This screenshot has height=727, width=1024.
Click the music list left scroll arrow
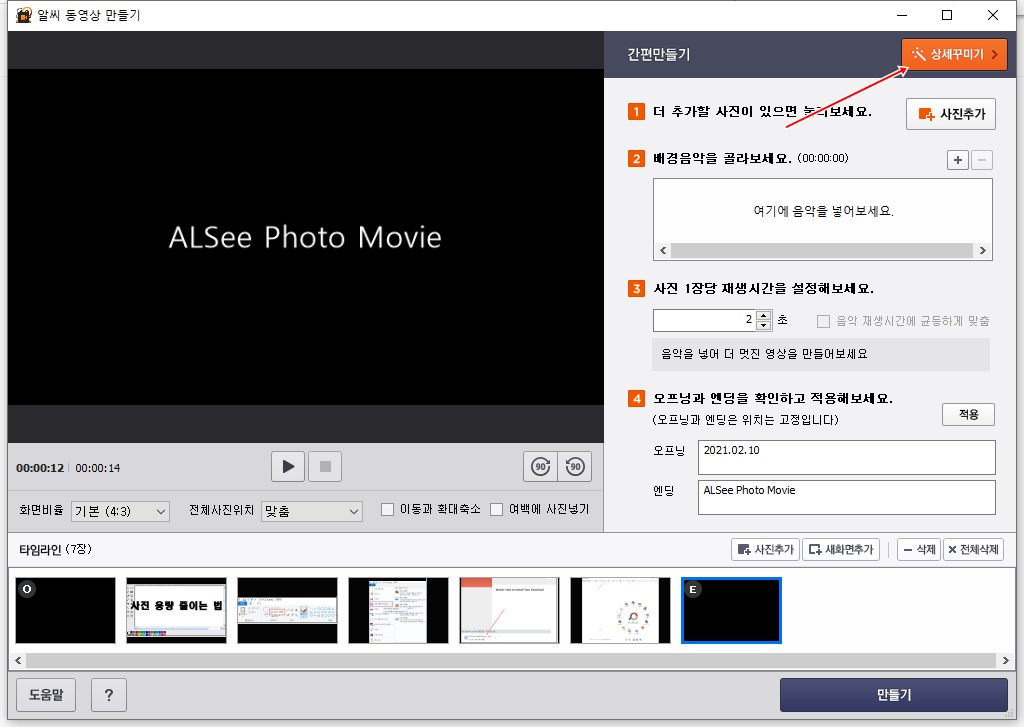point(663,251)
